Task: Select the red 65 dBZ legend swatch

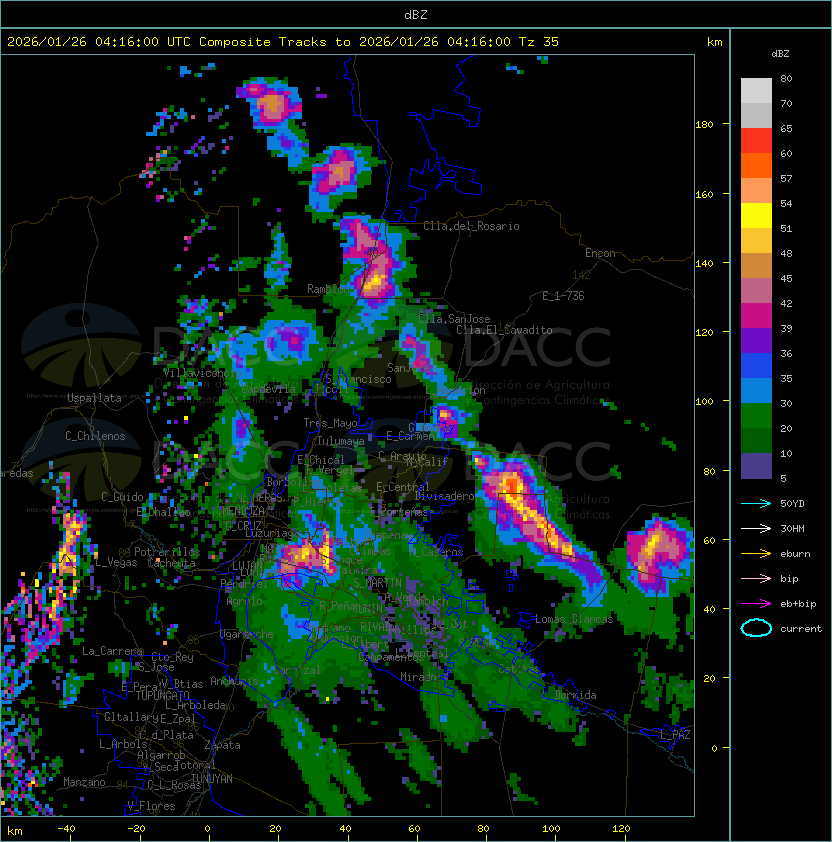Action: point(756,141)
